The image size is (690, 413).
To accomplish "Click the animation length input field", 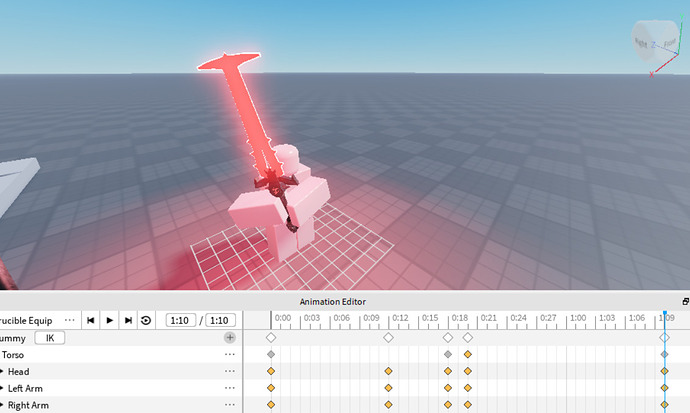I will pos(220,320).
